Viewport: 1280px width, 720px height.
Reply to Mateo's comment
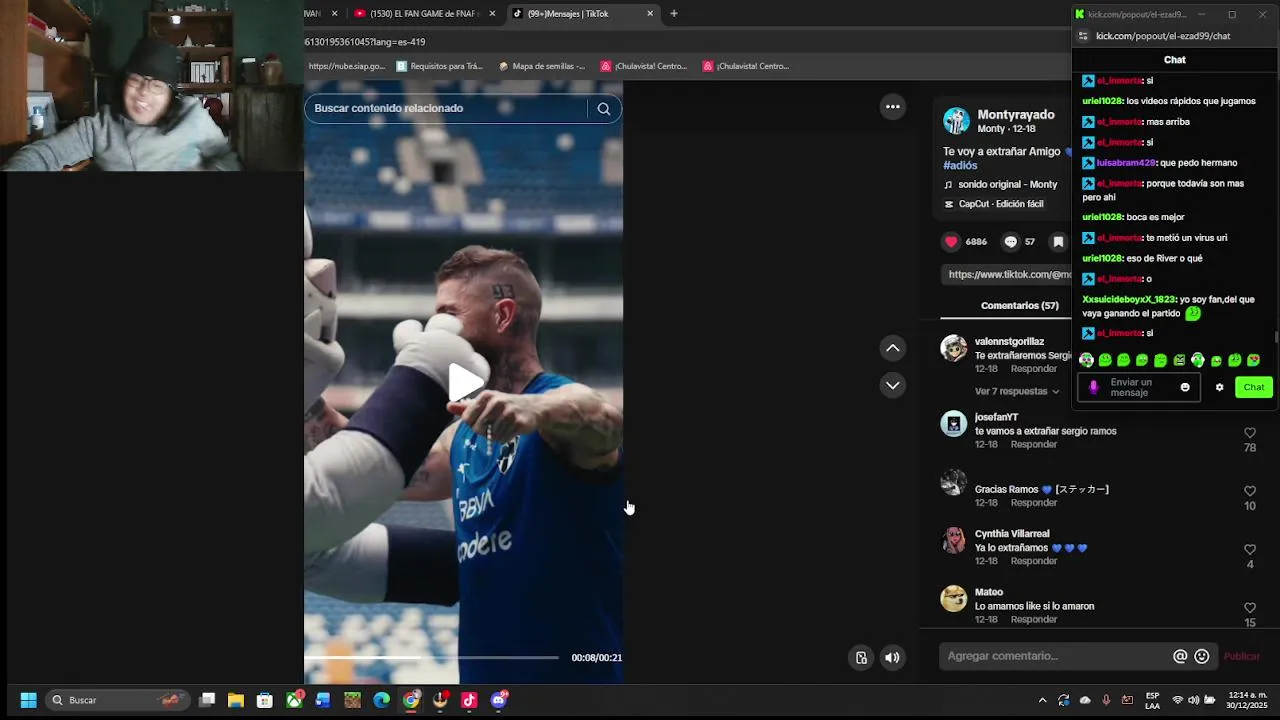click(1034, 619)
